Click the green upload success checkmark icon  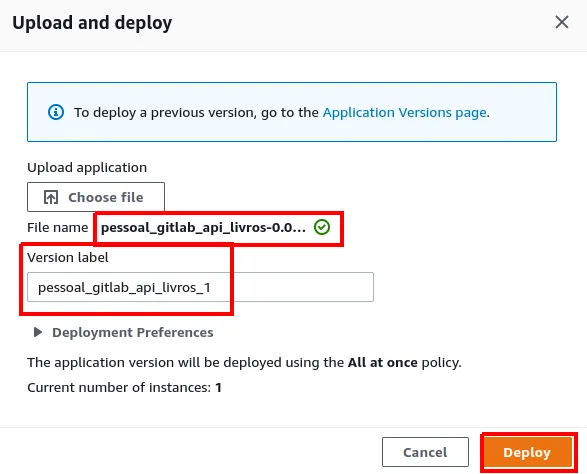(x=322, y=227)
